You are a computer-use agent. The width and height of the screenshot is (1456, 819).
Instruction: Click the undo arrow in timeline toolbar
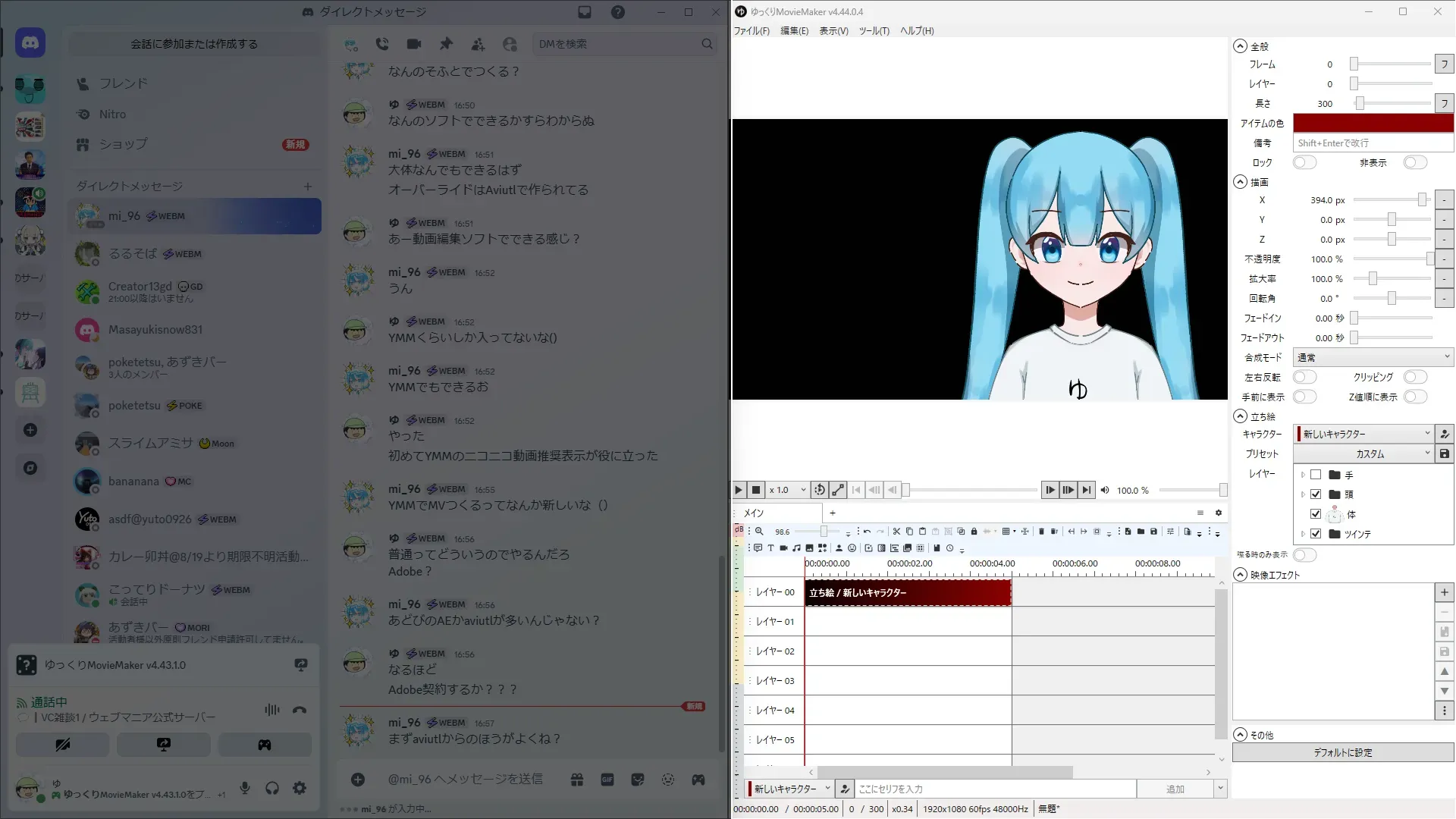(867, 532)
